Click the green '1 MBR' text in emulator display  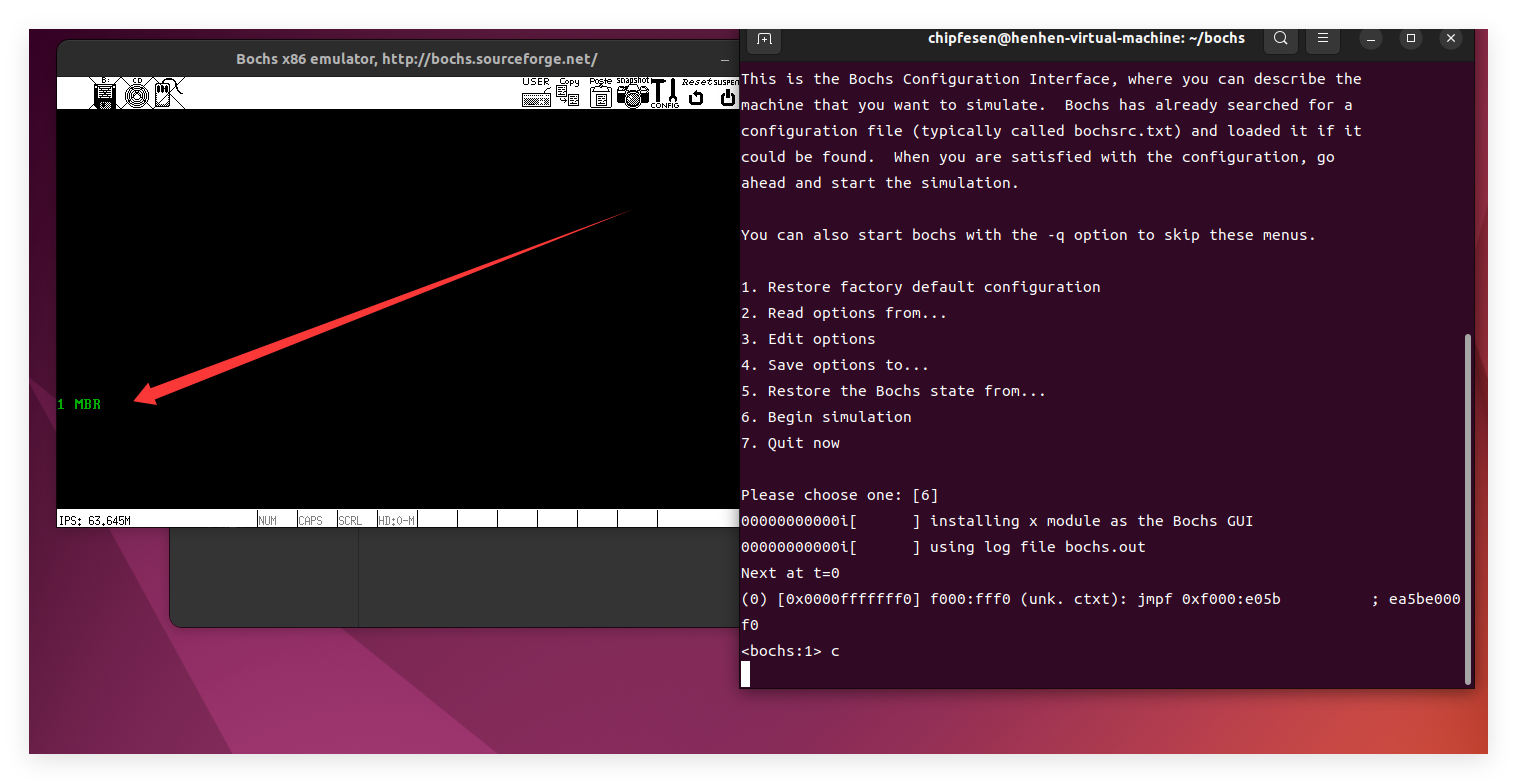(x=79, y=405)
